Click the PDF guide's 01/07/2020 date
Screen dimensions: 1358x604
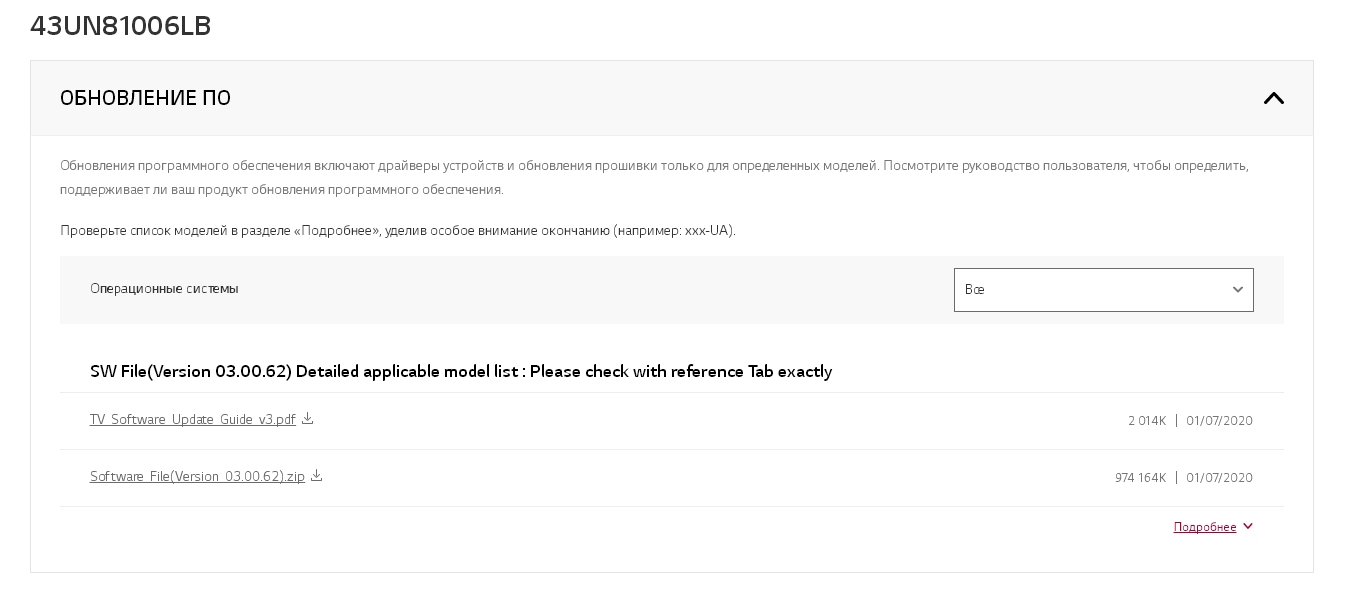pyautogui.click(x=1219, y=421)
